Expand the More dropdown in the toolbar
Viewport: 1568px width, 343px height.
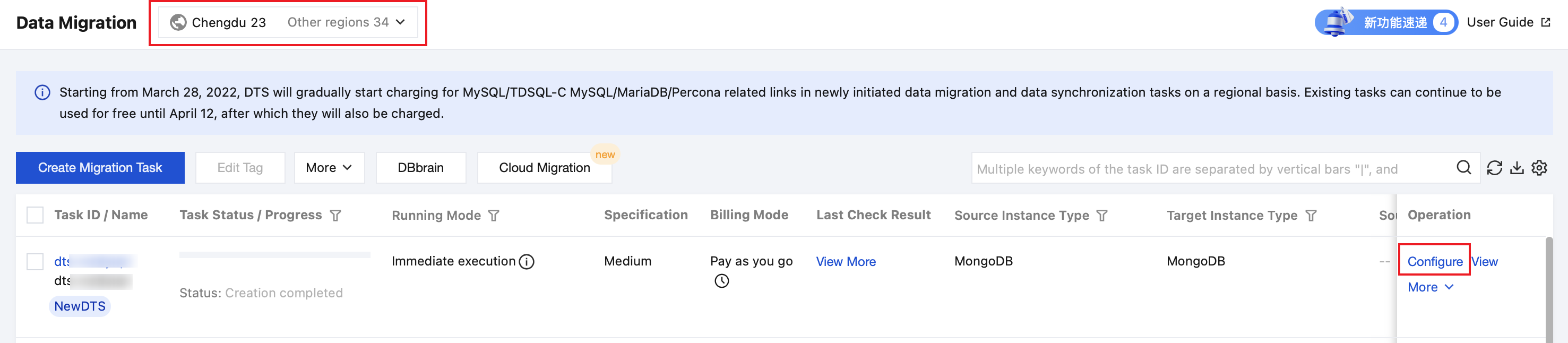point(329,168)
